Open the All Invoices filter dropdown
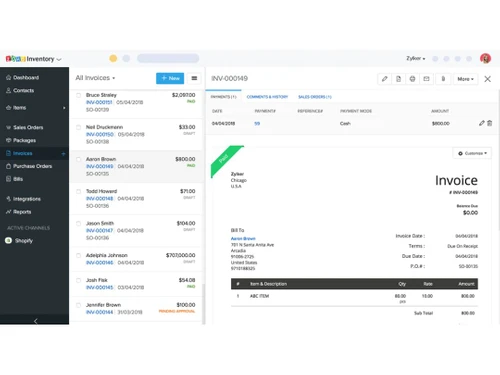This screenshot has width=500, height=375. coord(95,78)
